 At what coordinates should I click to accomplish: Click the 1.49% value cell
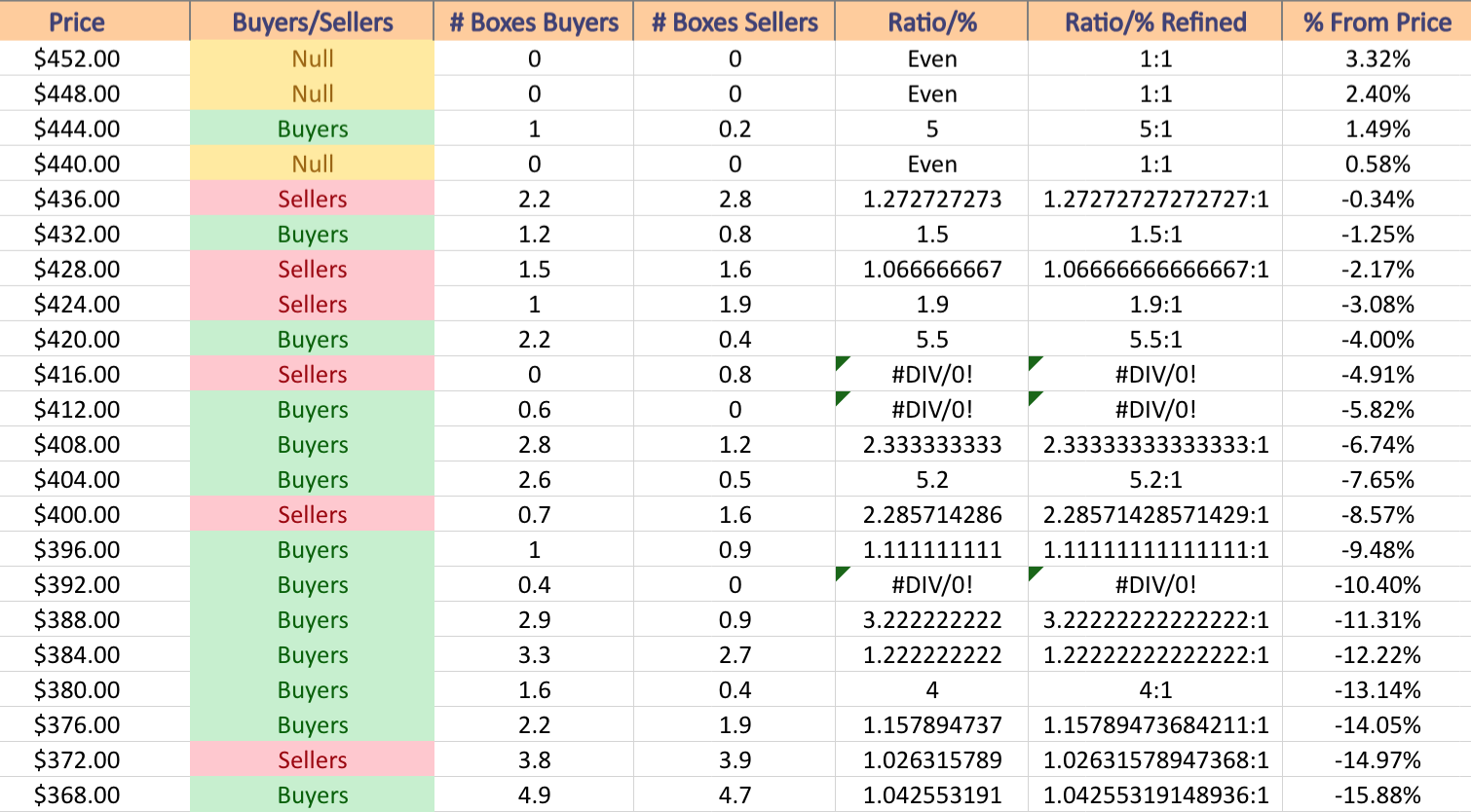pos(1377,129)
